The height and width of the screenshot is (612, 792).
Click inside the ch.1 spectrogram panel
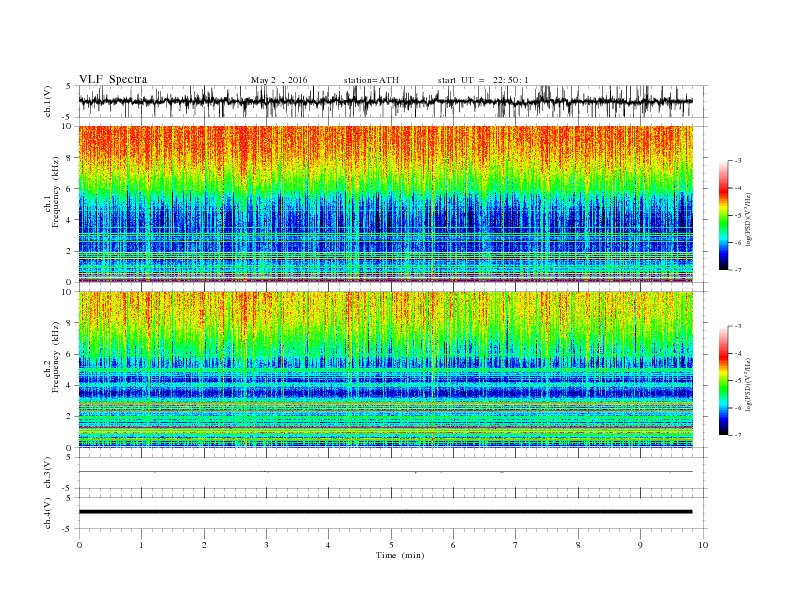click(386, 204)
